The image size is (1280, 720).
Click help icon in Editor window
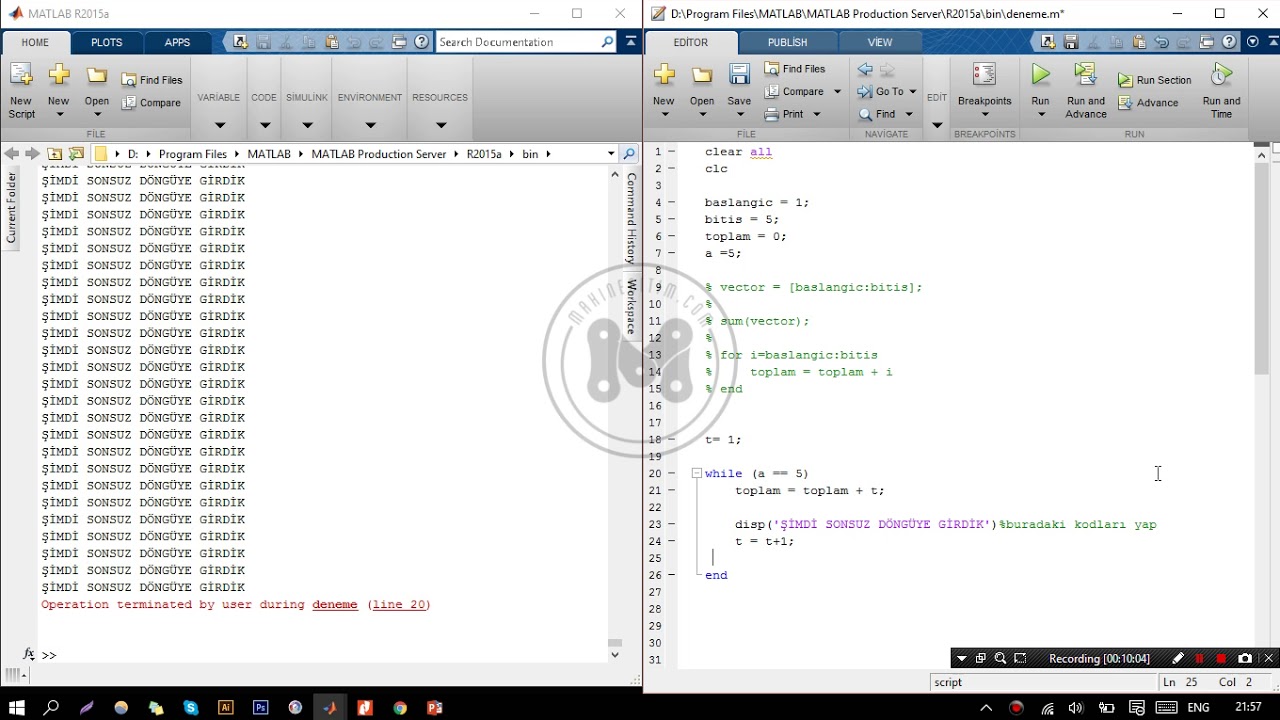(x=1229, y=42)
